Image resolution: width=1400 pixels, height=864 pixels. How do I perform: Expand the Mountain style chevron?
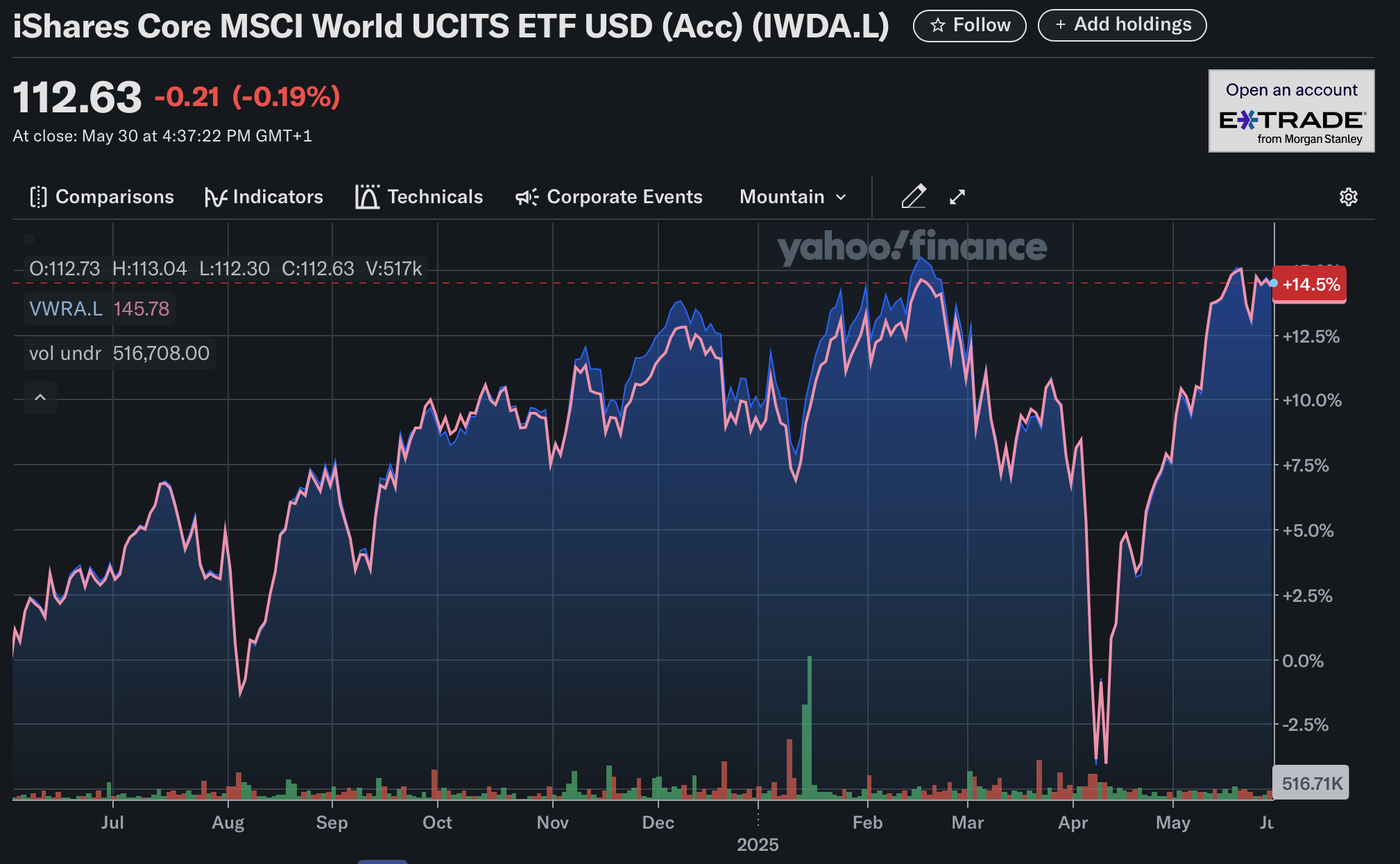click(x=840, y=196)
